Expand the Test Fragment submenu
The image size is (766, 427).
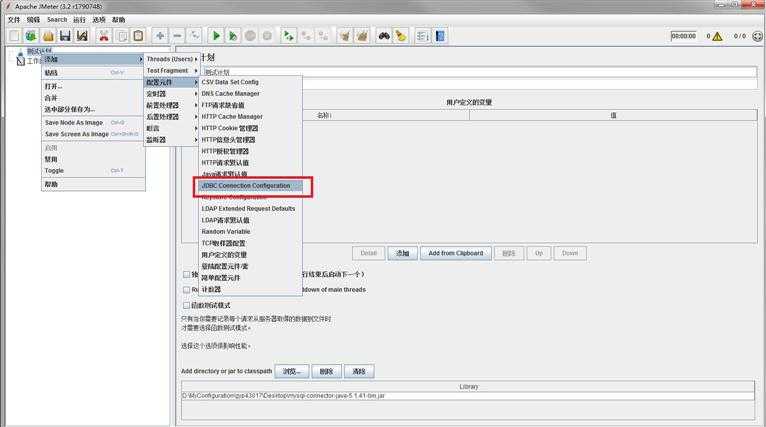pos(172,70)
